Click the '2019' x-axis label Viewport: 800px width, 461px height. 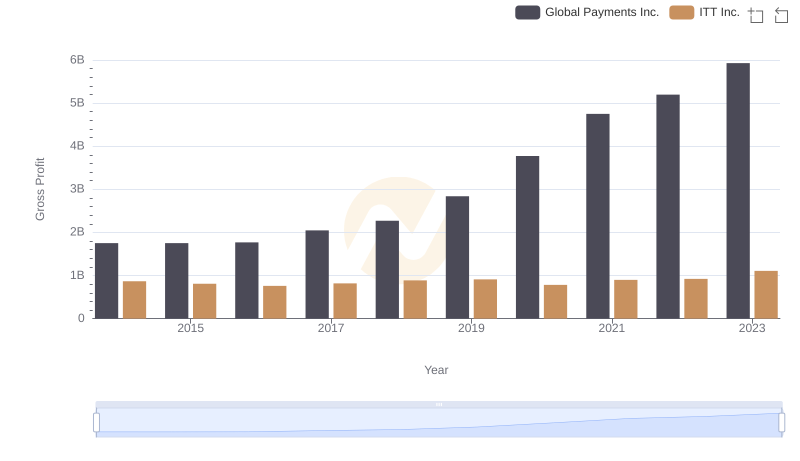(471, 328)
